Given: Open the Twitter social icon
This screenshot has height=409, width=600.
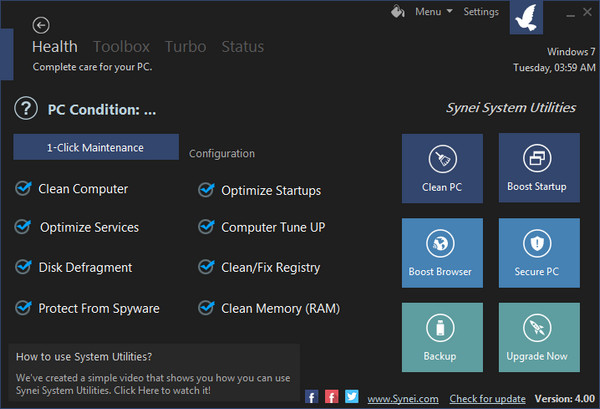Looking at the screenshot, I should coord(352,397).
